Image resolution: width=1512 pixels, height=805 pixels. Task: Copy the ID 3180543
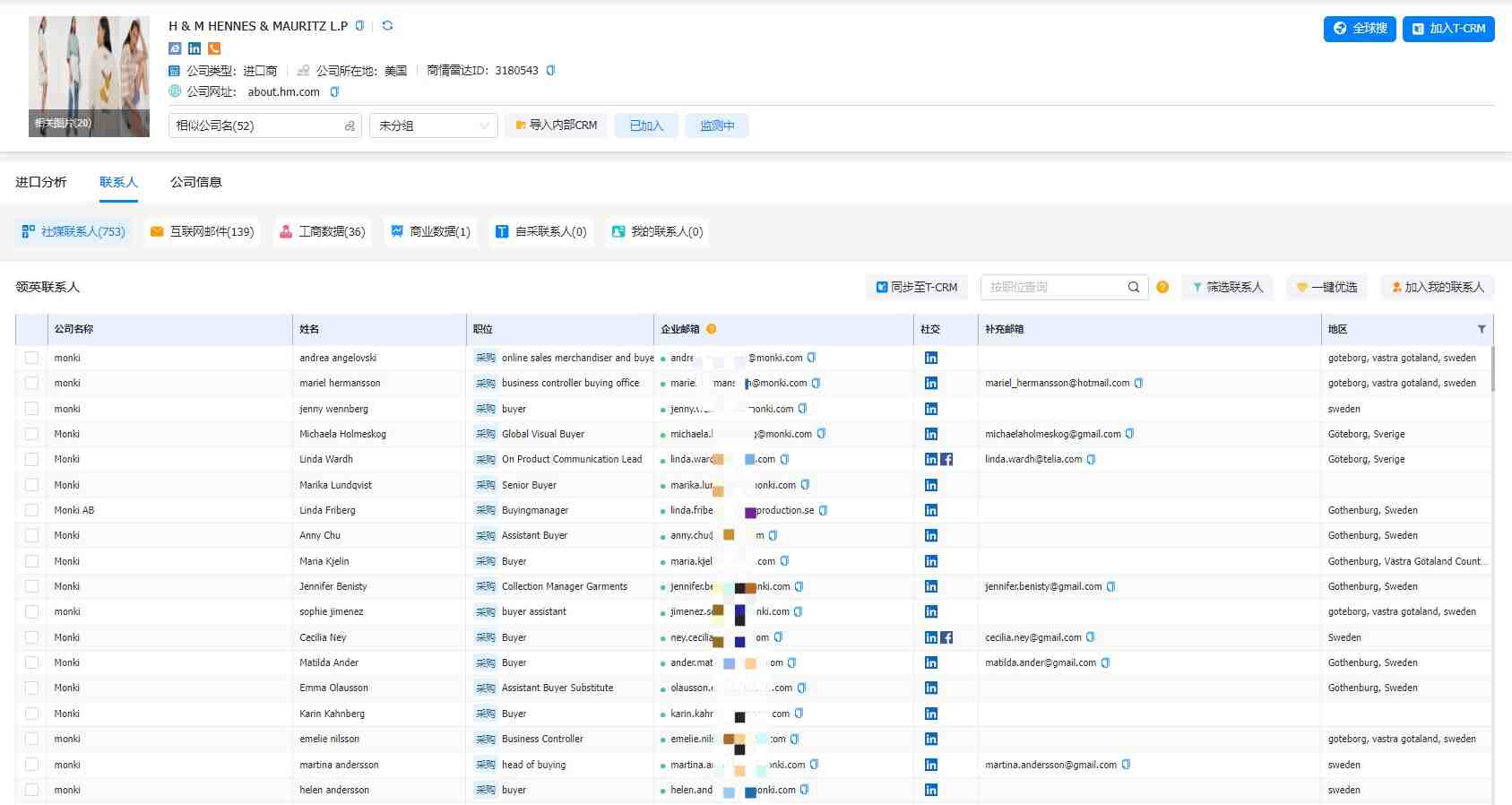tap(550, 71)
